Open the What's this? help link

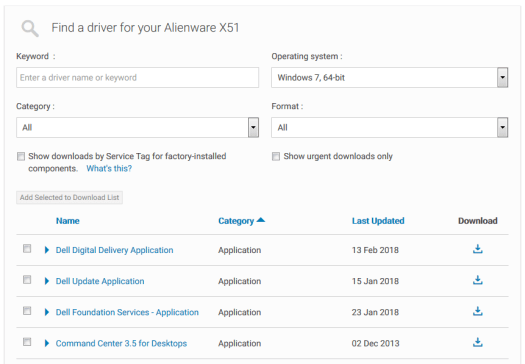109,168
